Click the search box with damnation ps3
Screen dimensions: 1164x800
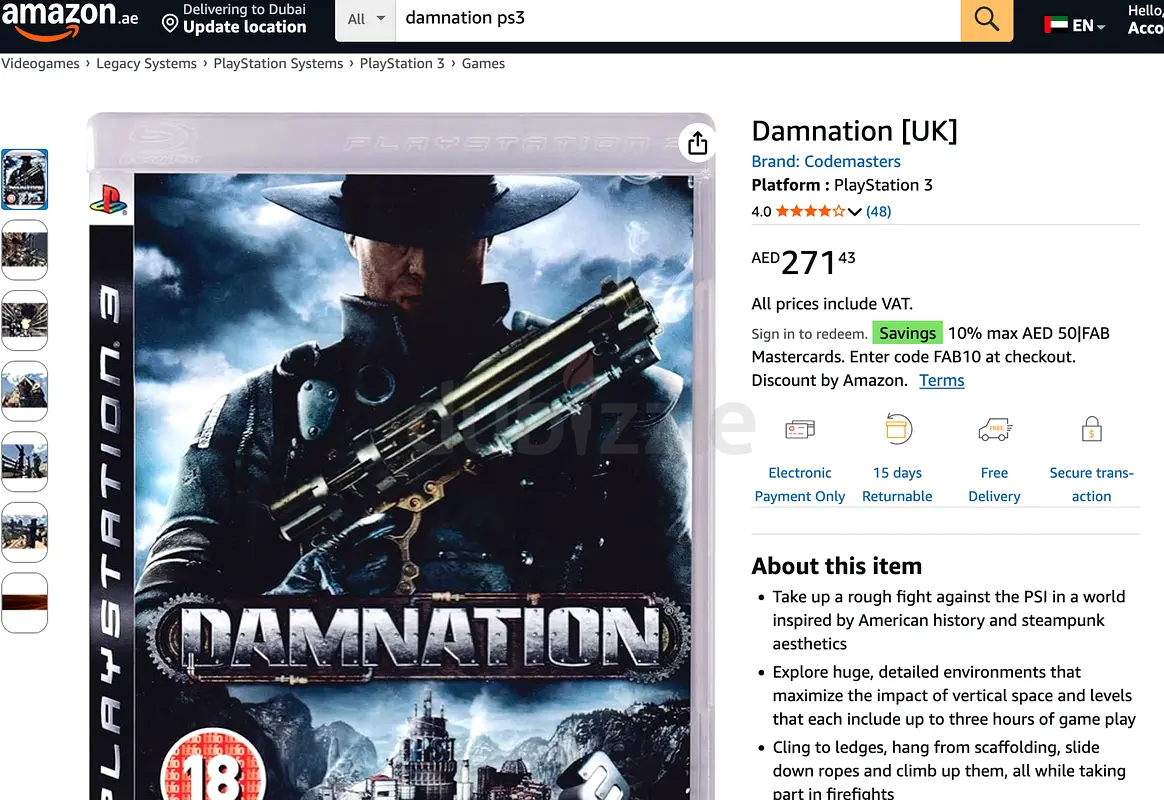[678, 19]
